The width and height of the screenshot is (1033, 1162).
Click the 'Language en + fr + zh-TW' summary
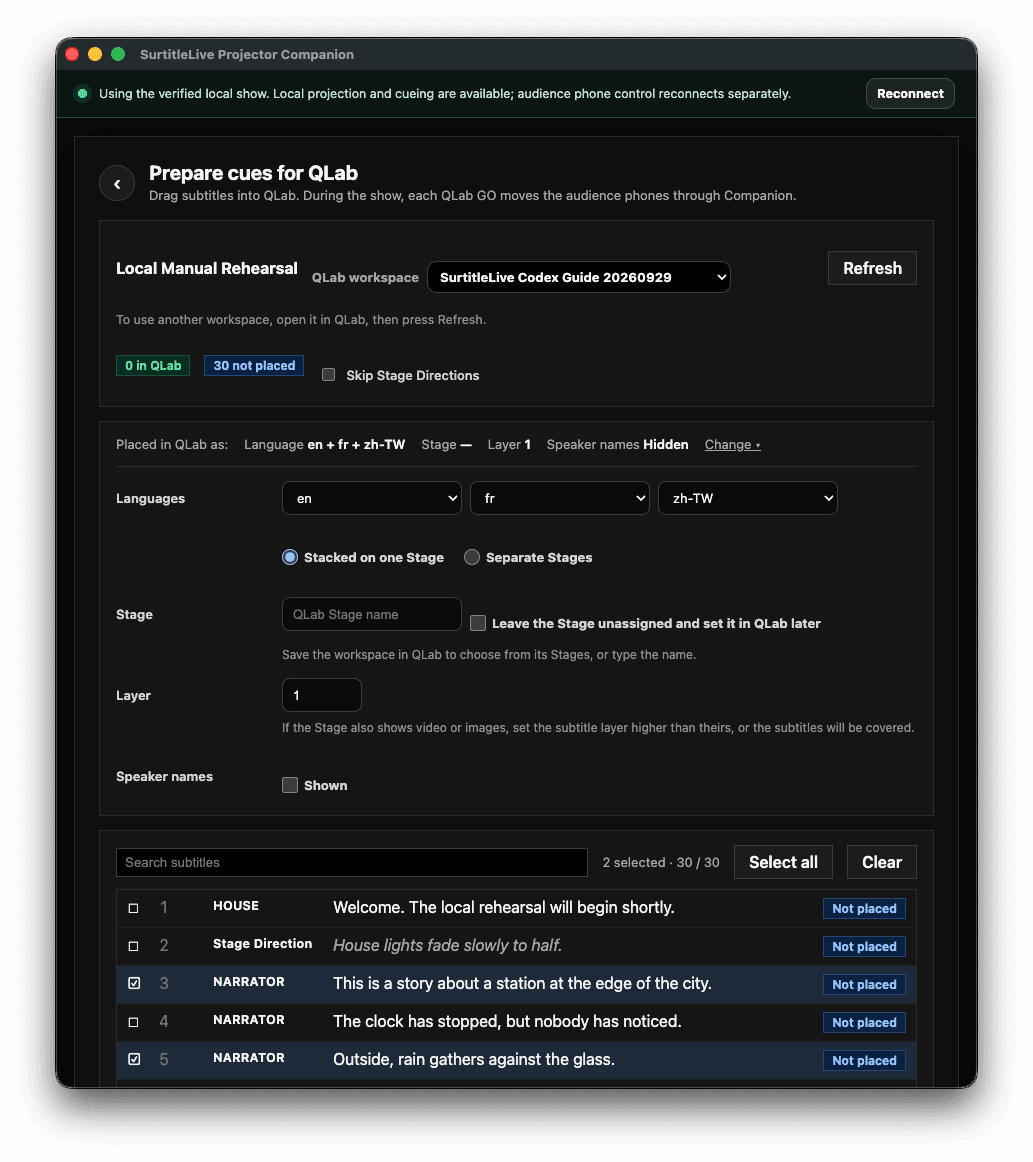click(x=325, y=445)
